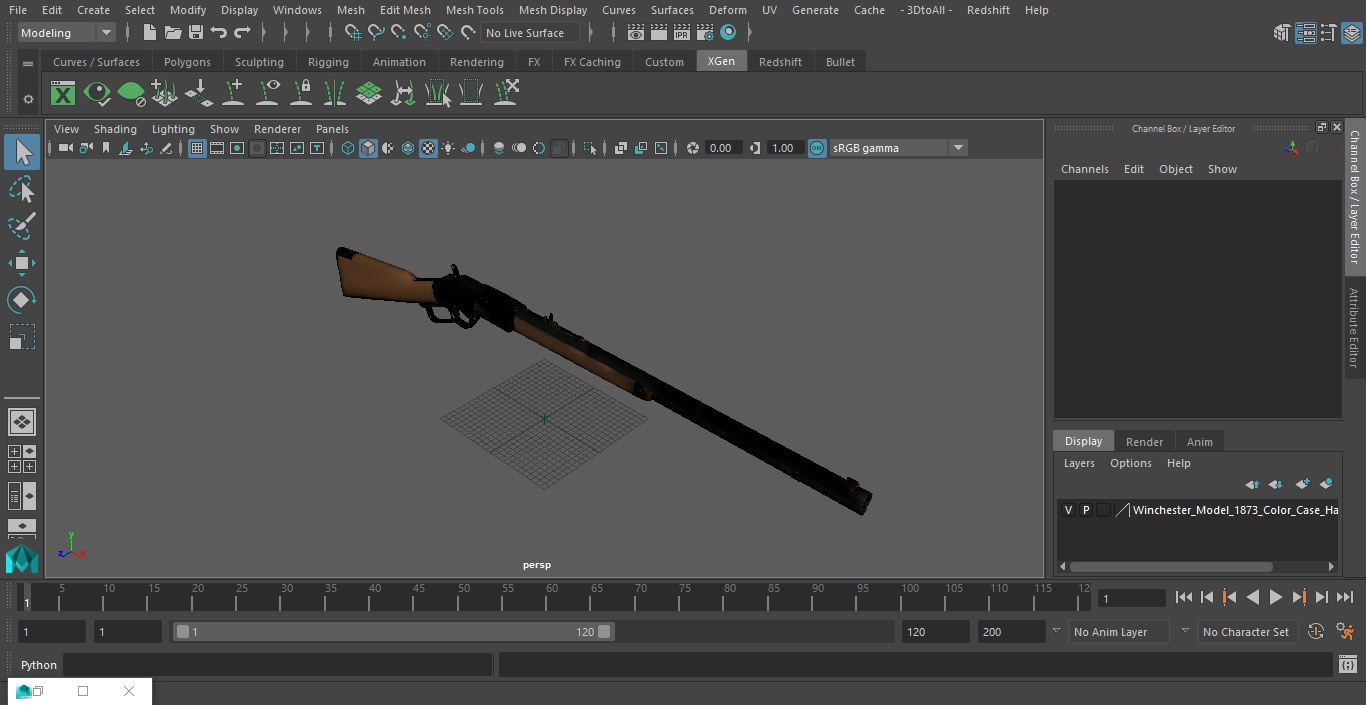The image size is (1366, 705).
Task: Click the current frame field
Action: point(1132,599)
